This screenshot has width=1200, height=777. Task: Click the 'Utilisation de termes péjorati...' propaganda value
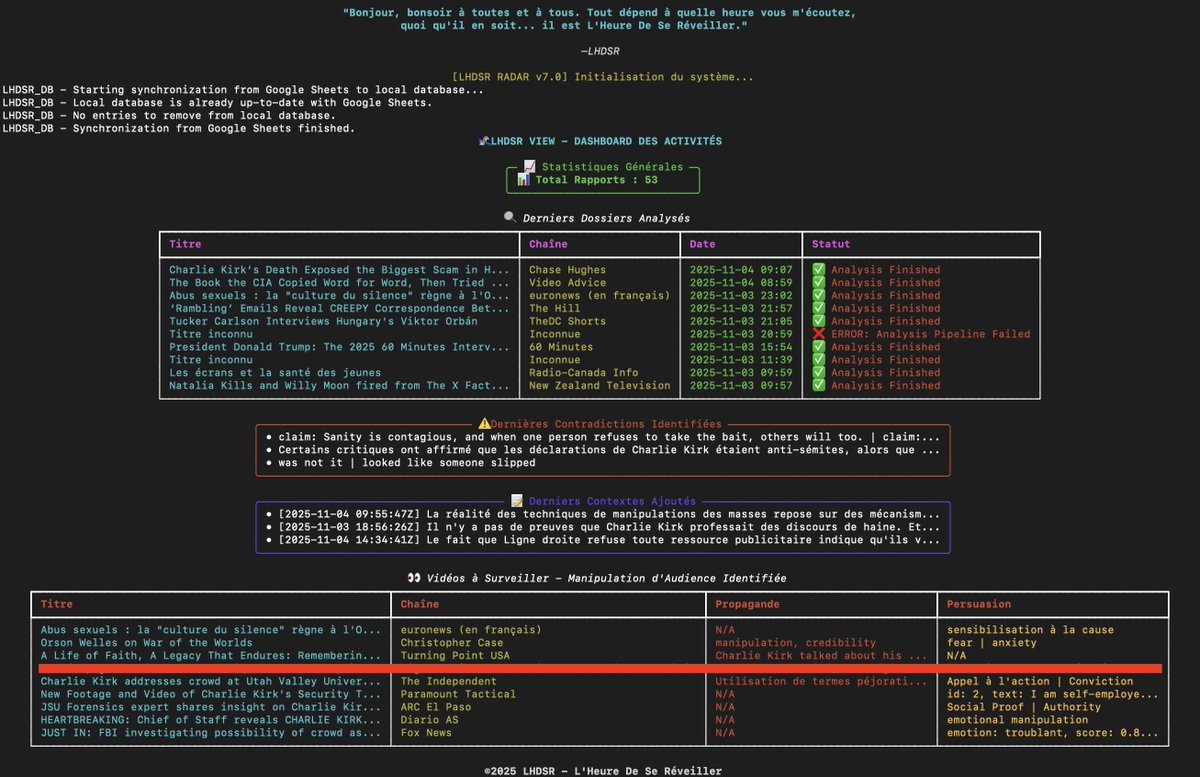coord(821,682)
